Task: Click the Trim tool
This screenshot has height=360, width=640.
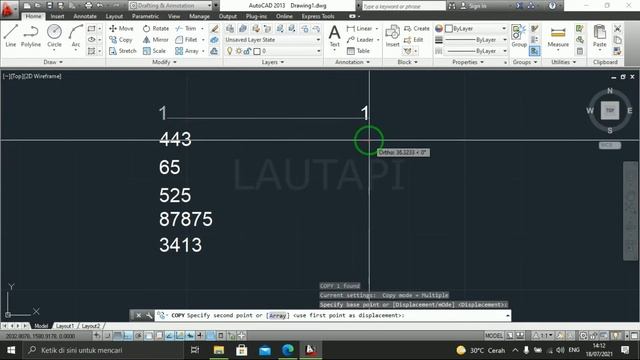Action: (x=186, y=28)
